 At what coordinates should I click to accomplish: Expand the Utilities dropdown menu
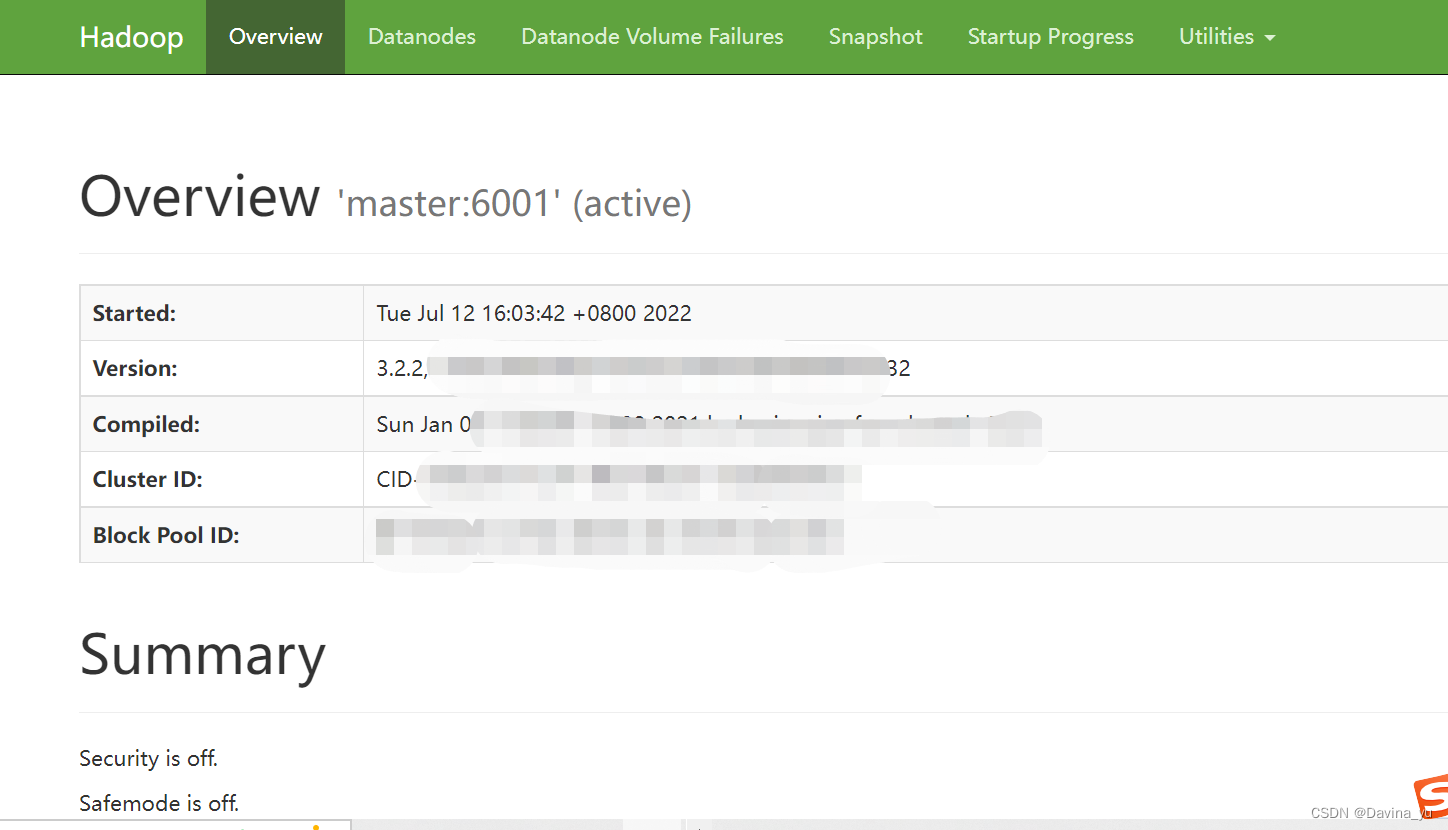[x=1227, y=37]
